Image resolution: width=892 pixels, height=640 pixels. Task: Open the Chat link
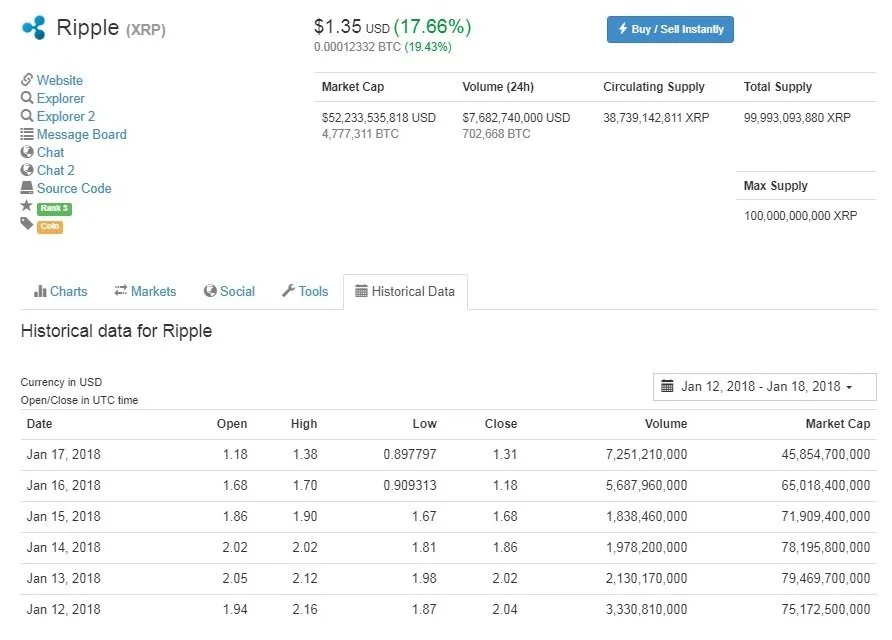coord(50,152)
